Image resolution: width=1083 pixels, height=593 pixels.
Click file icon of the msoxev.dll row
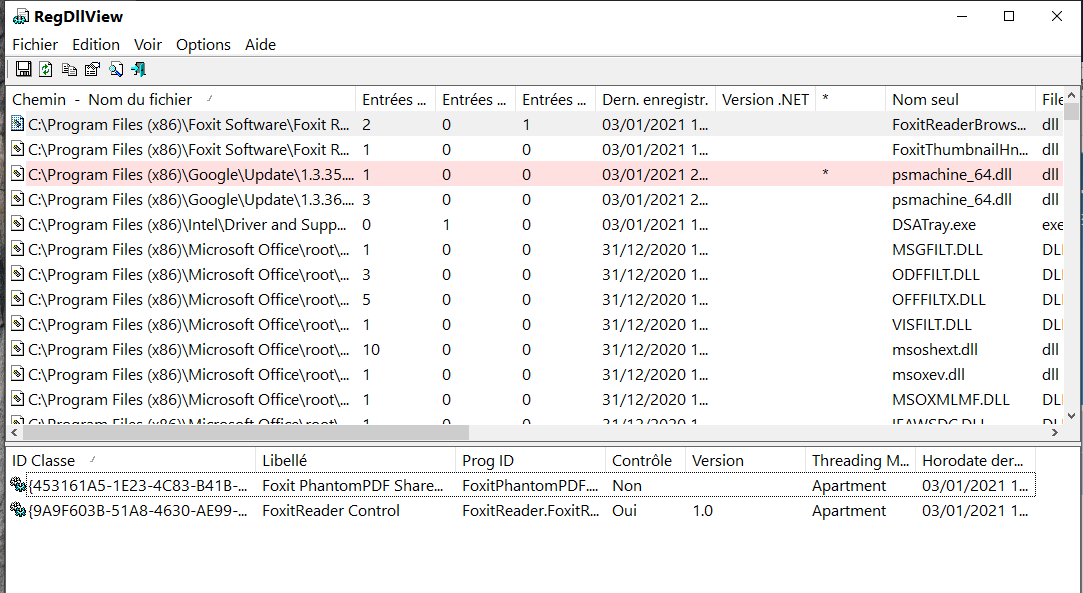(18, 374)
